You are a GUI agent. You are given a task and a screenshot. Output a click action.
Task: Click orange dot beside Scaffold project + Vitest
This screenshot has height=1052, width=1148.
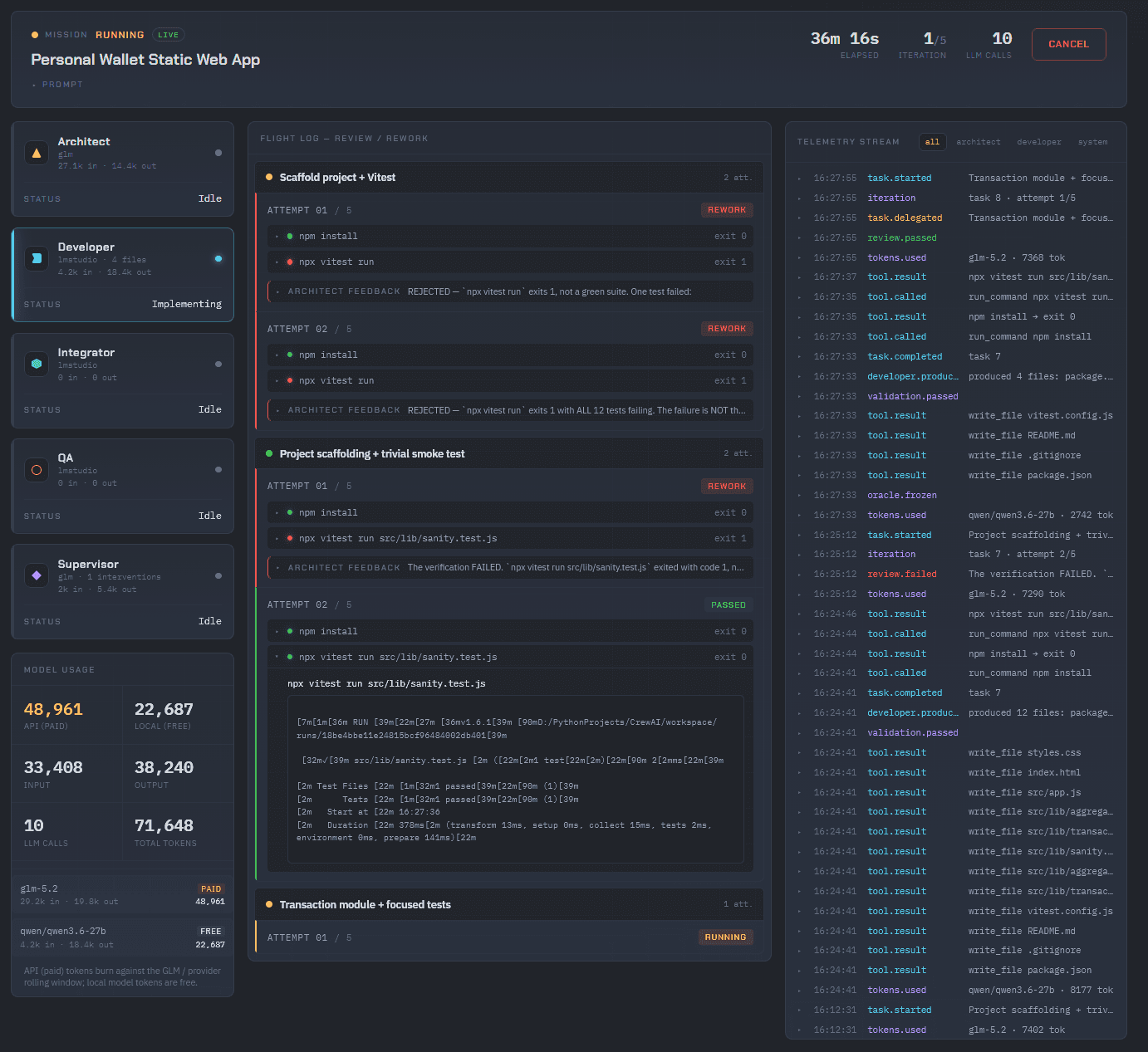pyautogui.click(x=269, y=177)
